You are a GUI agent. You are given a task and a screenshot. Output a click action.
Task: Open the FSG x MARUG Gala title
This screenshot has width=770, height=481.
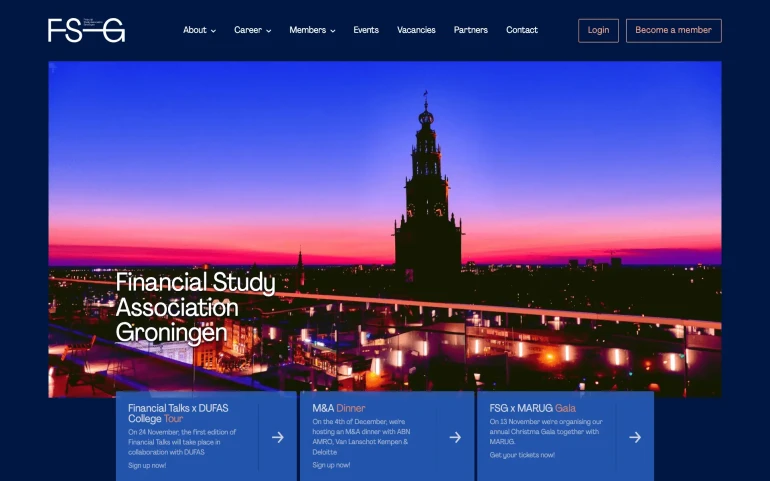click(x=532, y=408)
